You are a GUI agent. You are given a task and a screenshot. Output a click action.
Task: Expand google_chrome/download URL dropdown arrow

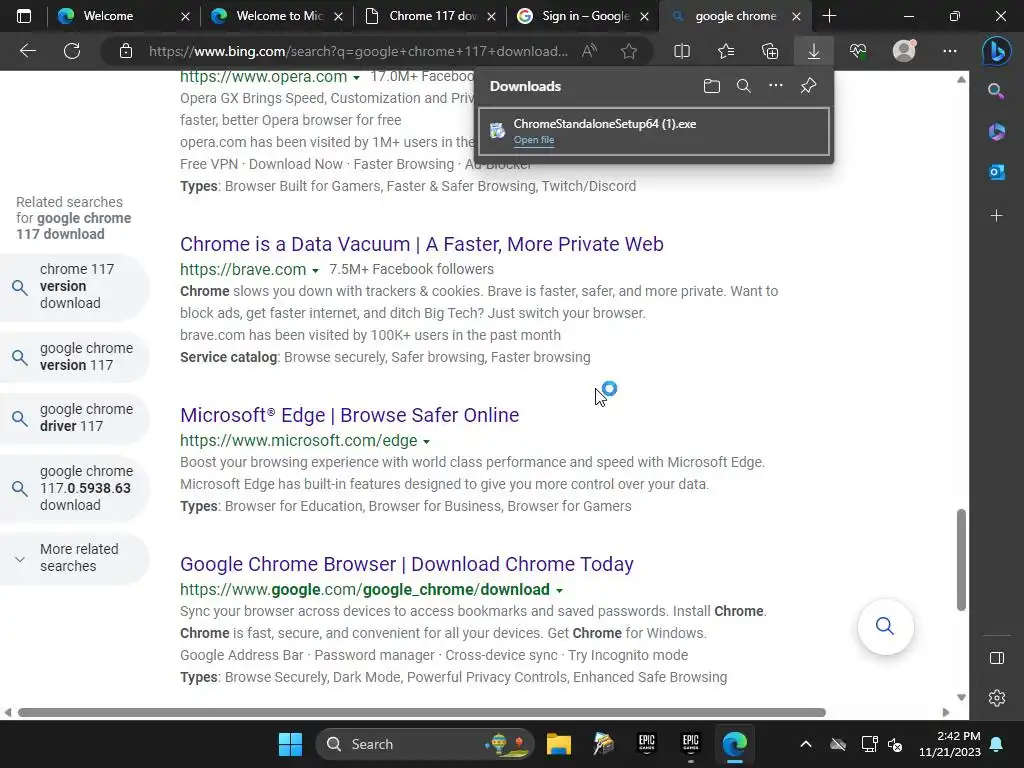click(x=560, y=590)
